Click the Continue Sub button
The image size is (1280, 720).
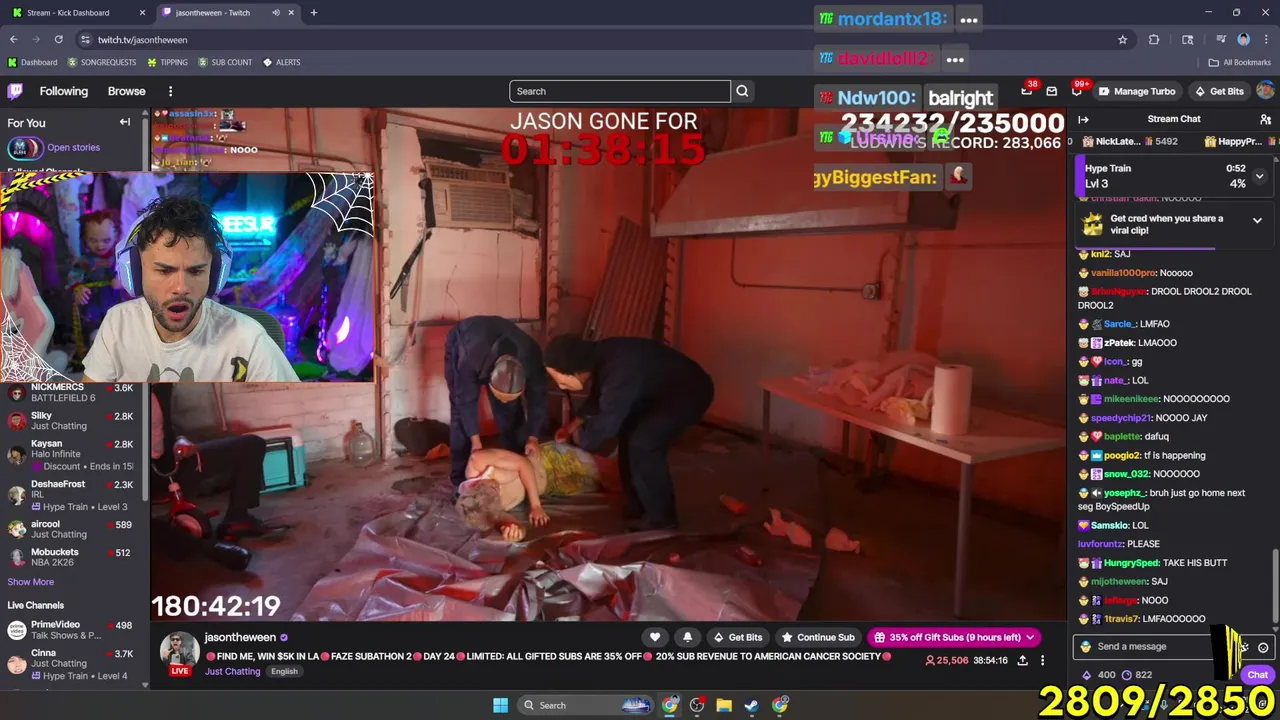pyautogui.click(x=818, y=637)
